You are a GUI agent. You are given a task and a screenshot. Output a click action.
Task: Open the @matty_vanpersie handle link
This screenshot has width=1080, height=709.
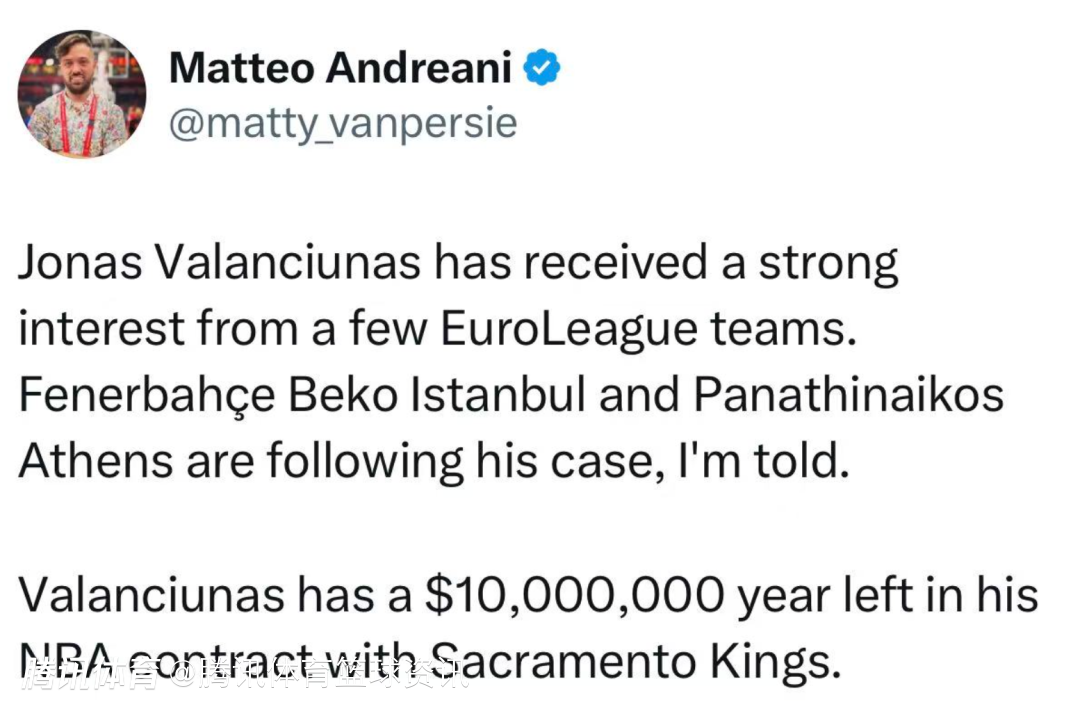tap(343, 123)
